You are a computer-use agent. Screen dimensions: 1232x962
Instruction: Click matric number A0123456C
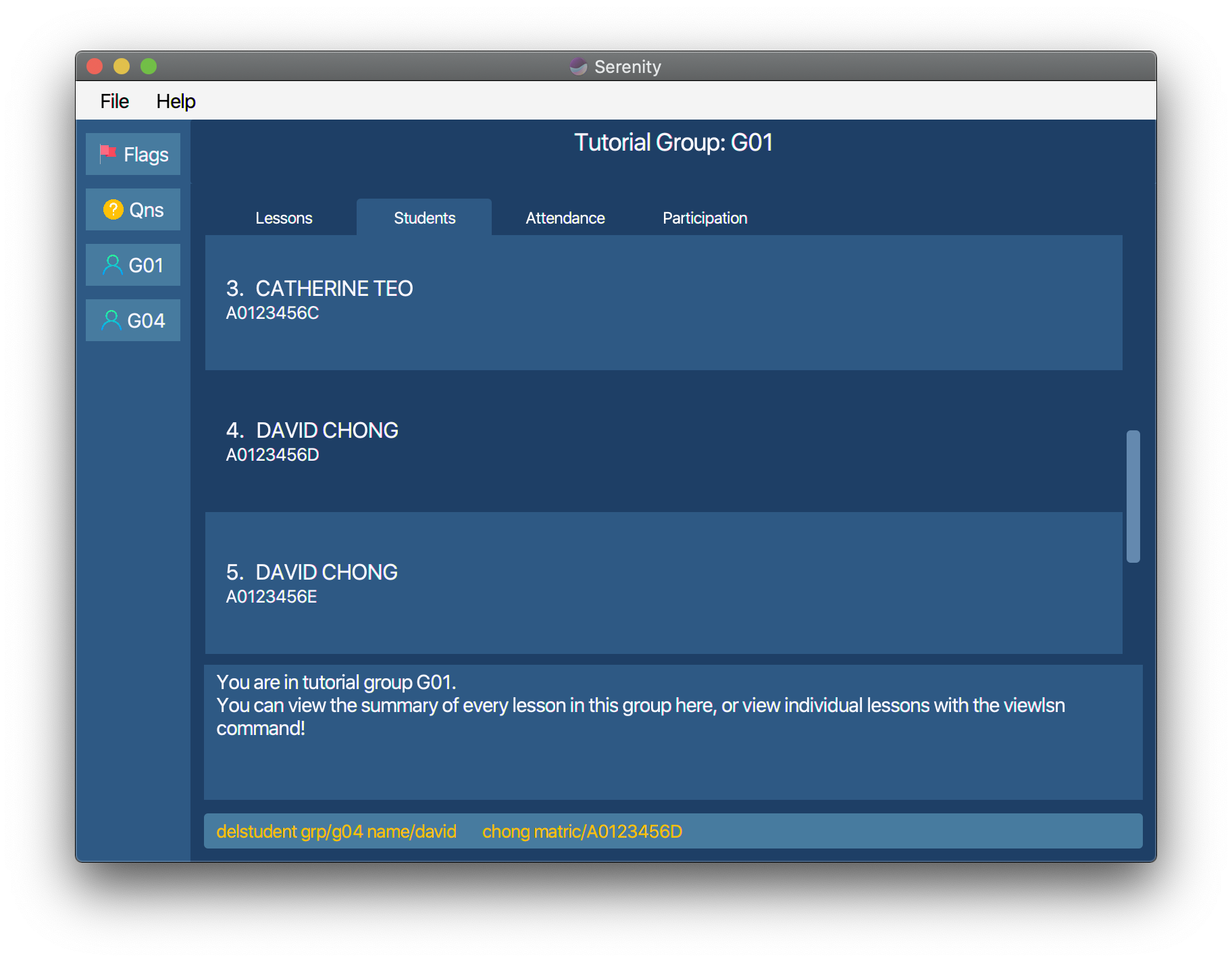point(272,313)
